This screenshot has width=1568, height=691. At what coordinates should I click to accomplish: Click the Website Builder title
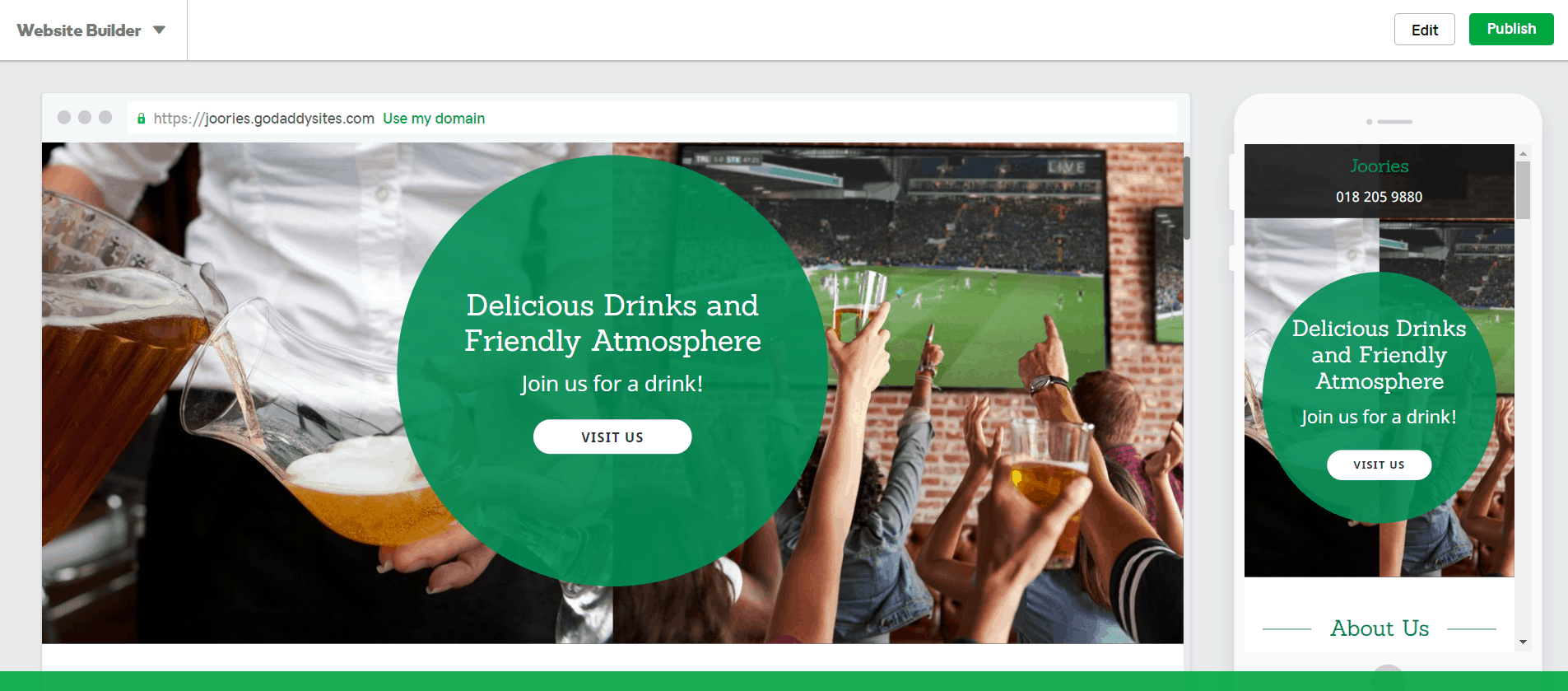tap(79, 30)
